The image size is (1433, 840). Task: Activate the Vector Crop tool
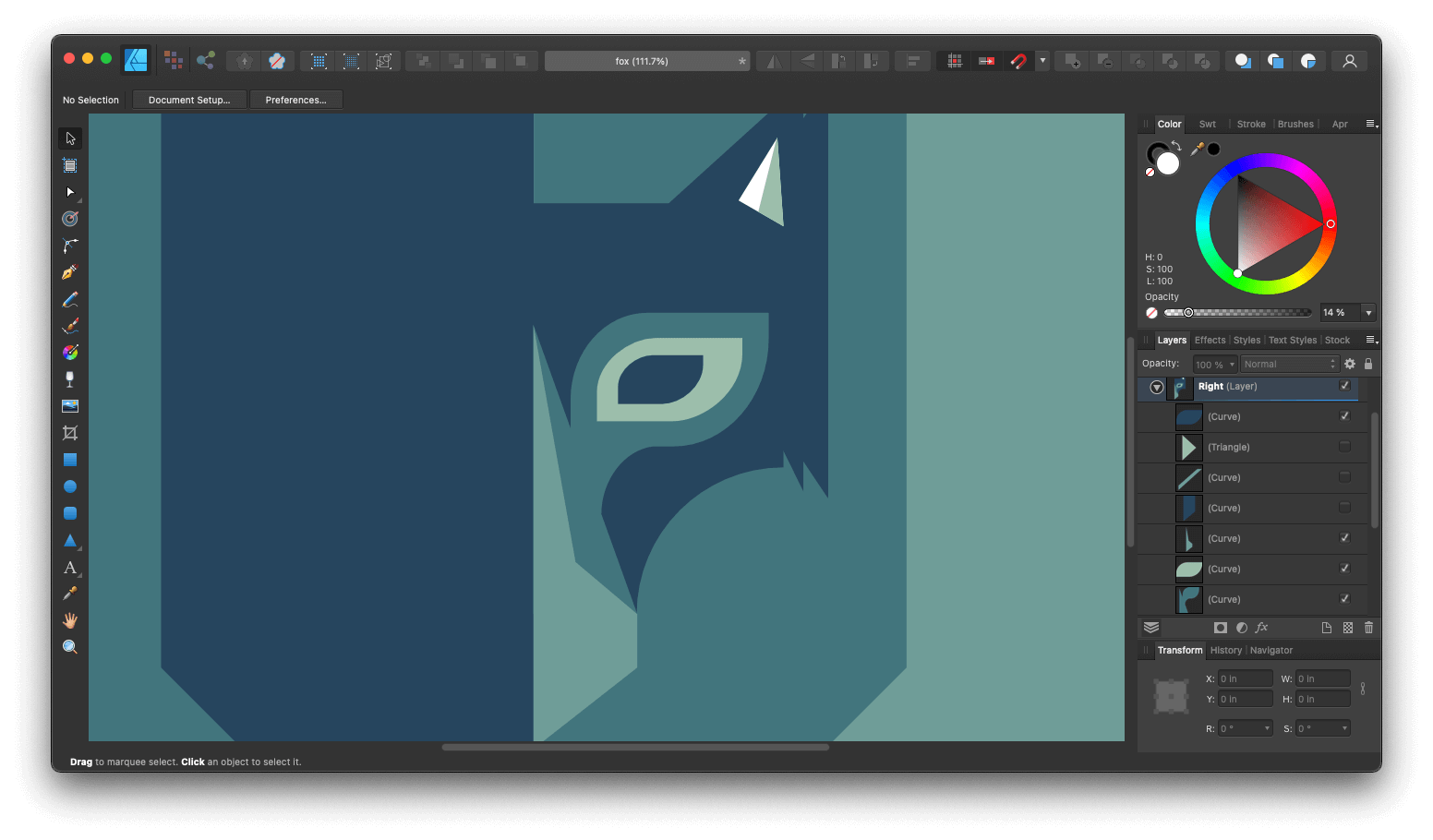(x=69, y=432)
